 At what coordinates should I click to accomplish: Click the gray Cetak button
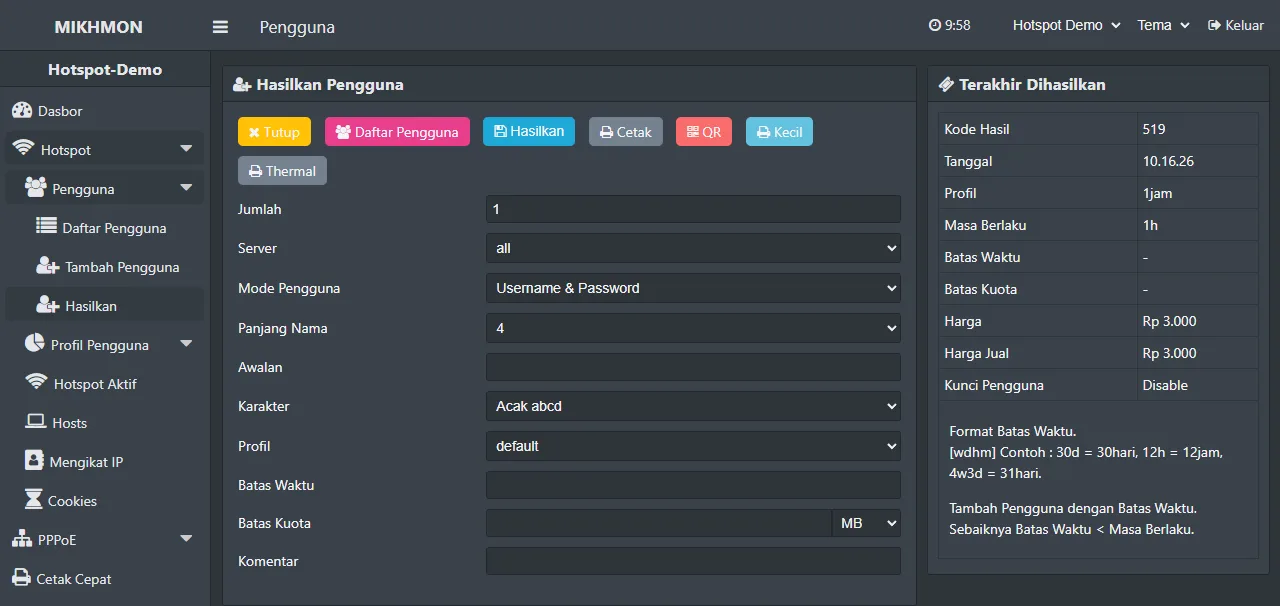626,132
